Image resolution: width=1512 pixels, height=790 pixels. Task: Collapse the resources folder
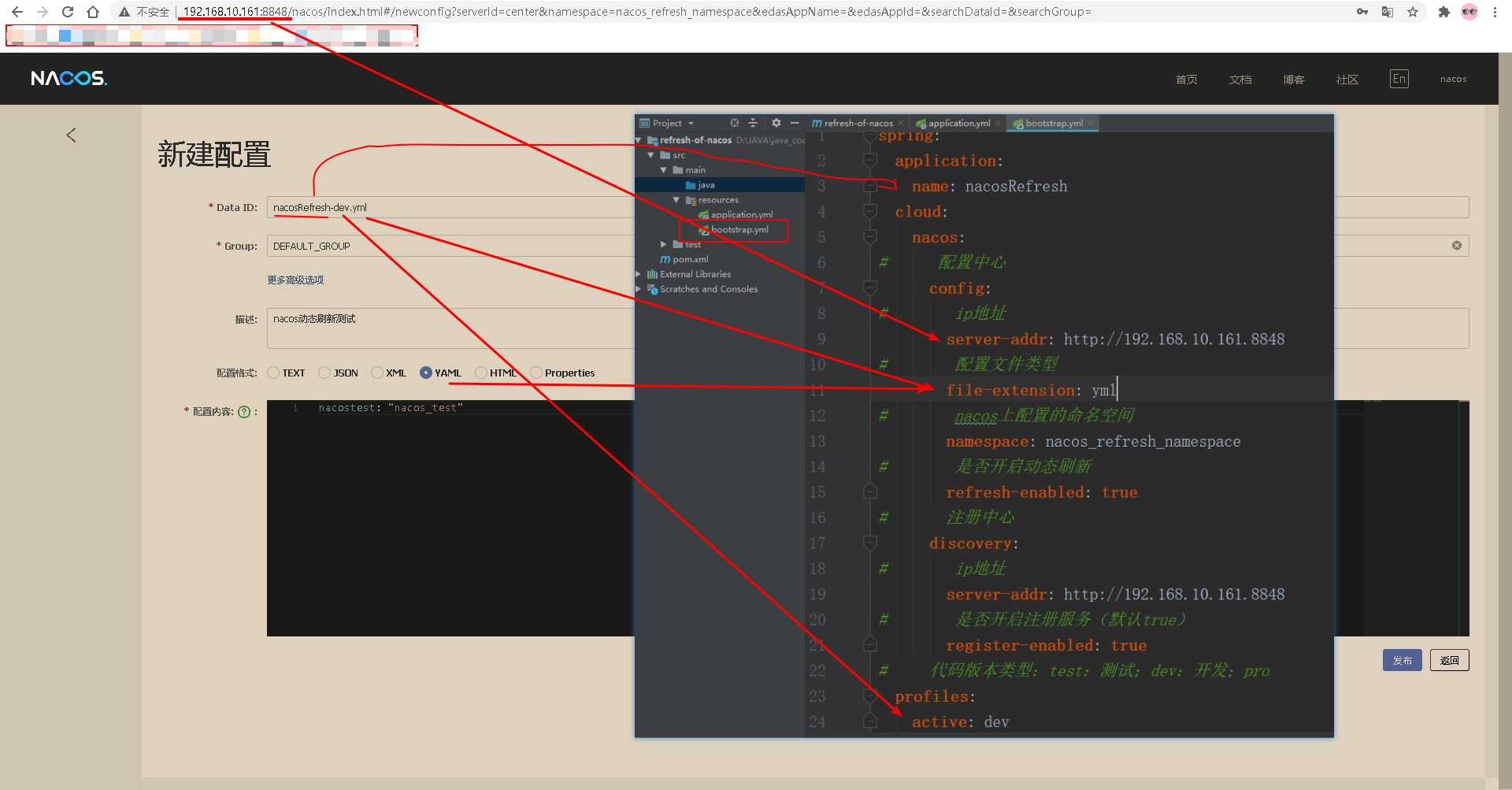(x=676, y=200)
